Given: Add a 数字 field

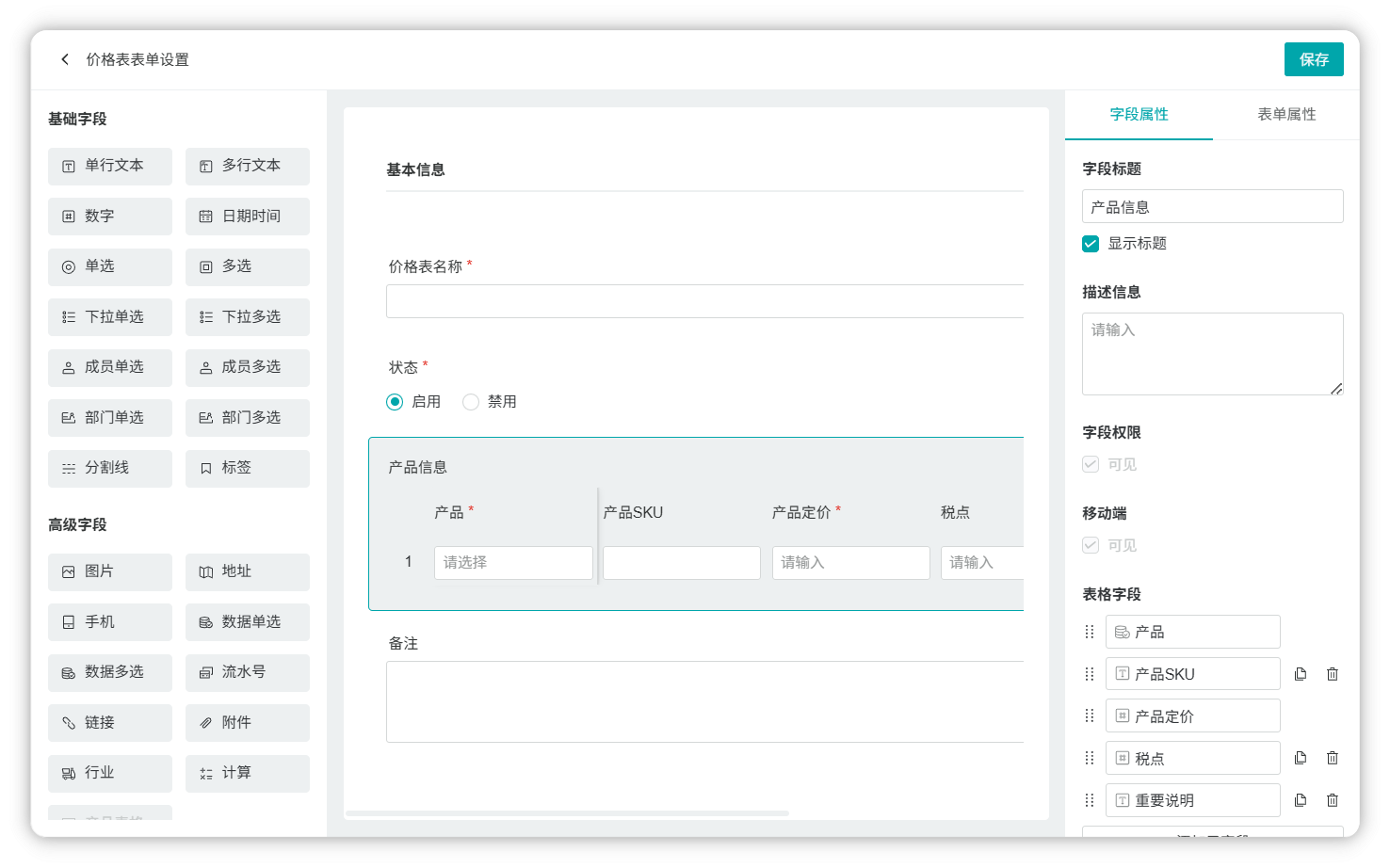Looking at the screenshot, I should click(110, 217).
